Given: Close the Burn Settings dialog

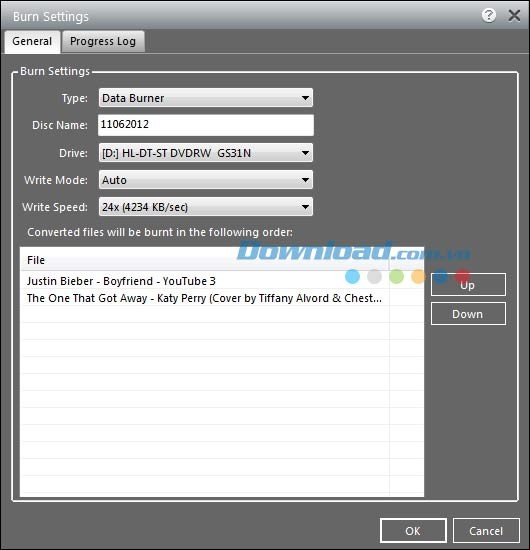Looking at the screenshot, I should [514, 15].
